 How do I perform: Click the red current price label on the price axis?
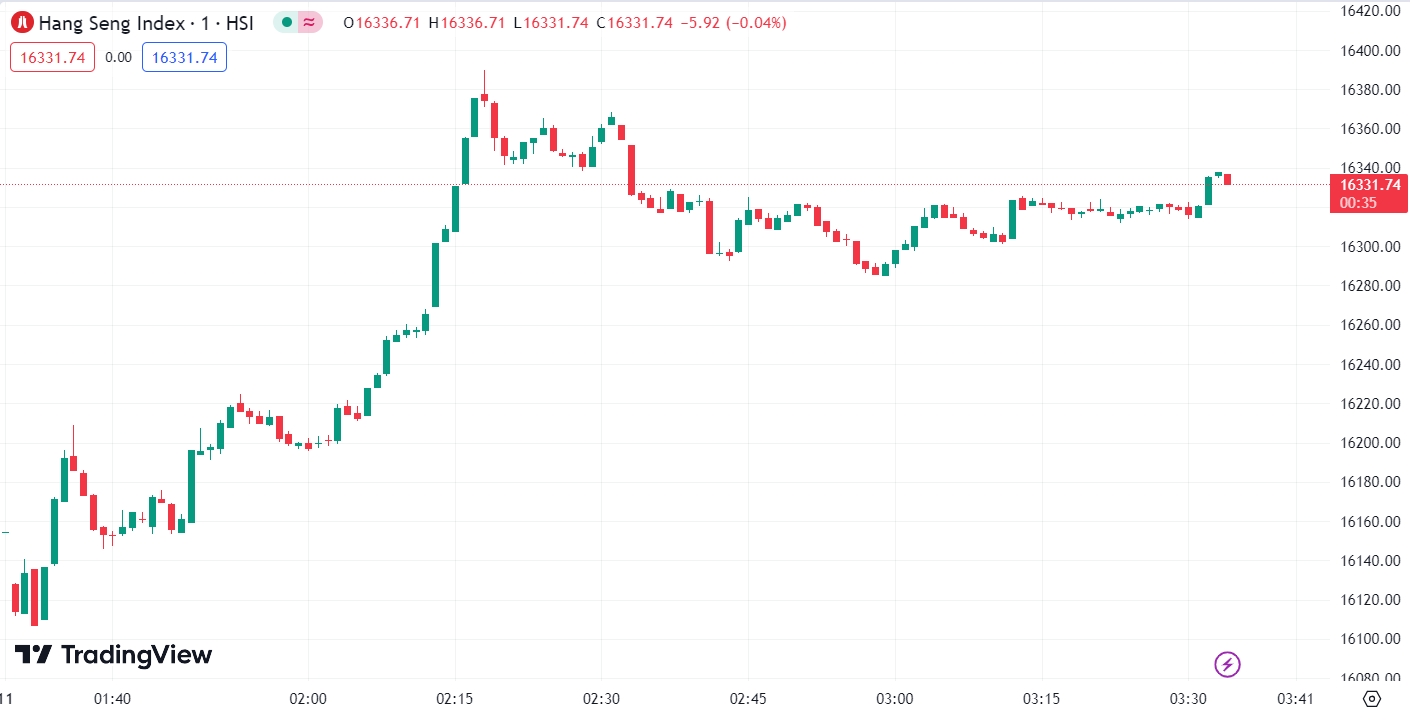tap(1369, 185)
